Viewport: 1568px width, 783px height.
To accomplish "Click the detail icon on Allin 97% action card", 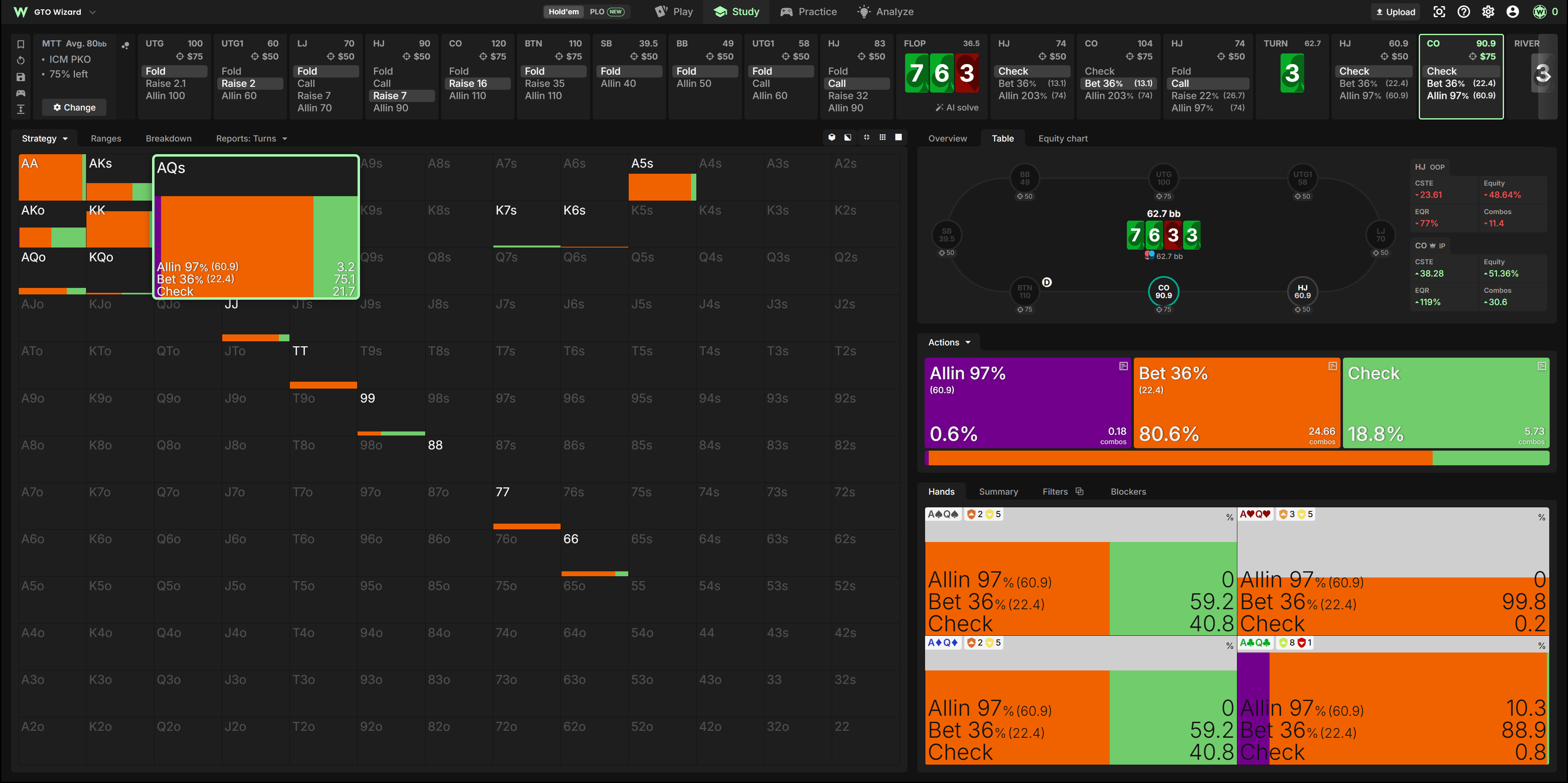I will point(1124,366).
